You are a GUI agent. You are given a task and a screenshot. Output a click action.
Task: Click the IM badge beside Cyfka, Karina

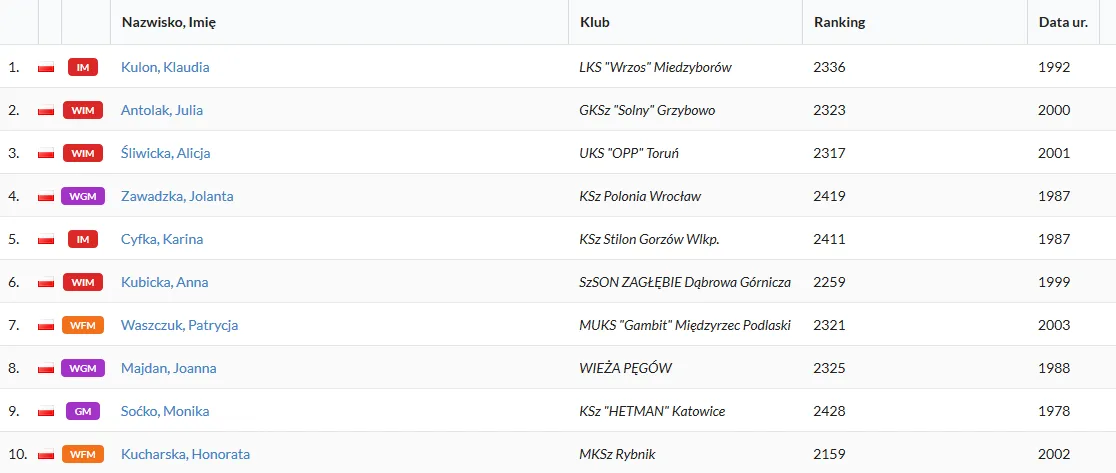(83, 240)
